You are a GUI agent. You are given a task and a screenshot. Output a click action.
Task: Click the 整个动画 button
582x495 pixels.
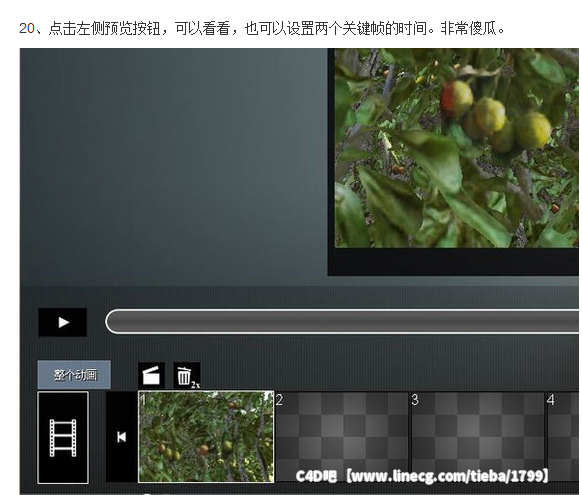[74, 375]
